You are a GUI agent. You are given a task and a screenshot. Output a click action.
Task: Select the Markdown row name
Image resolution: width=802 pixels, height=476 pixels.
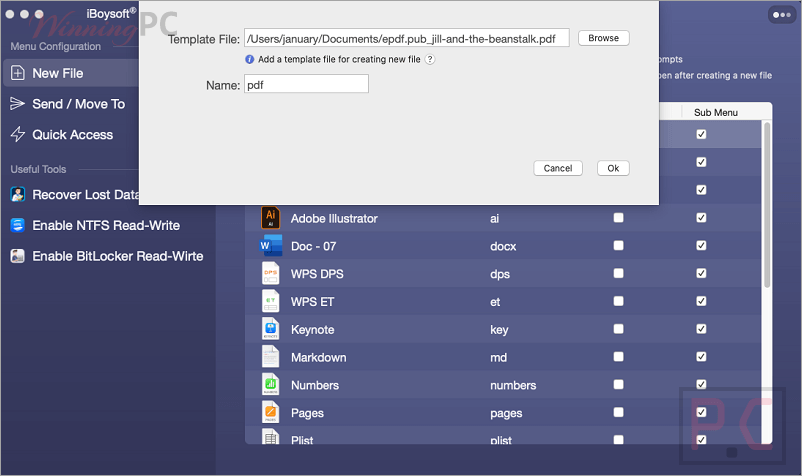[319, 357]
